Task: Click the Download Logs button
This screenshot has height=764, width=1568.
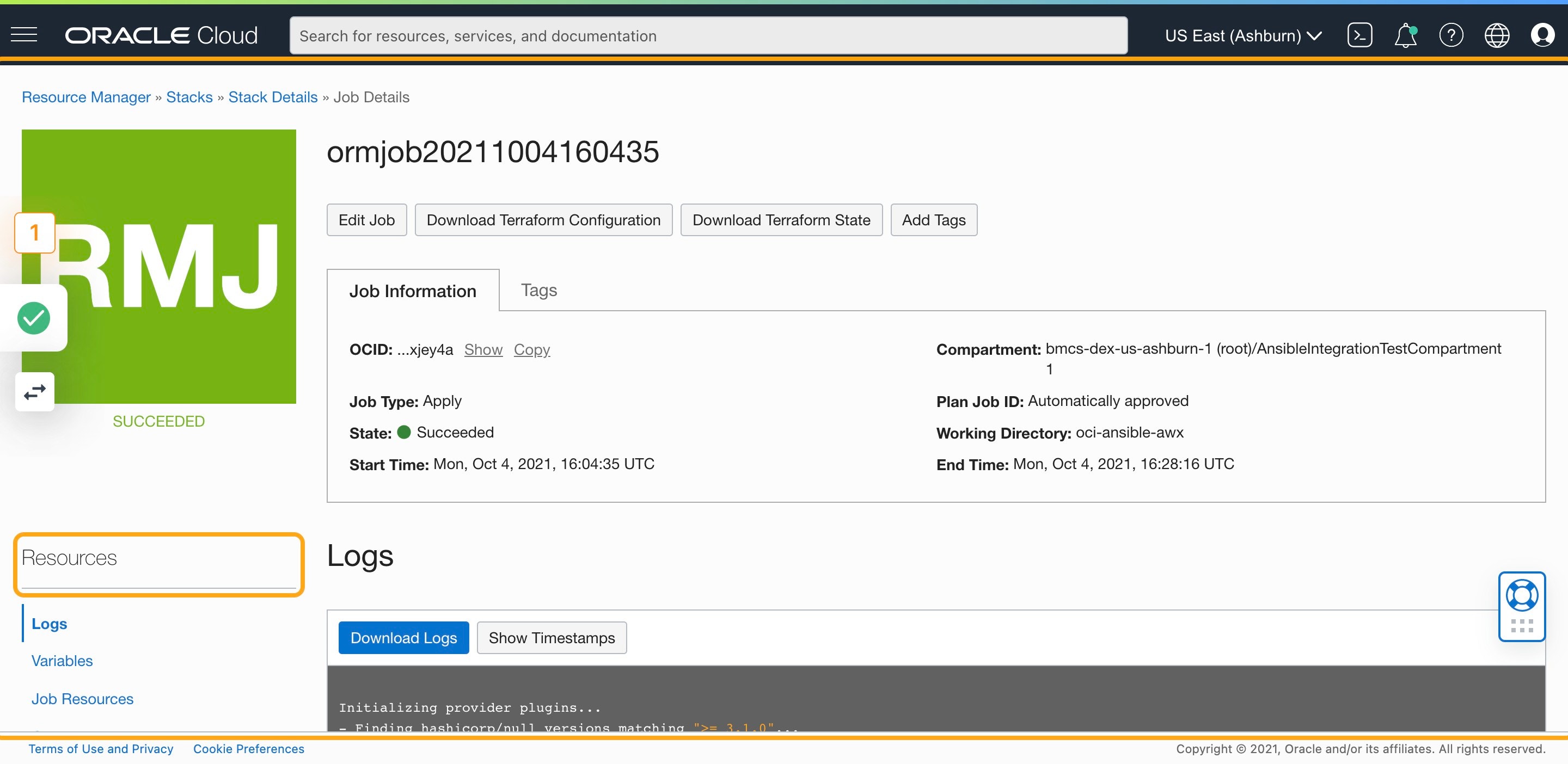Action: point(403,637)
